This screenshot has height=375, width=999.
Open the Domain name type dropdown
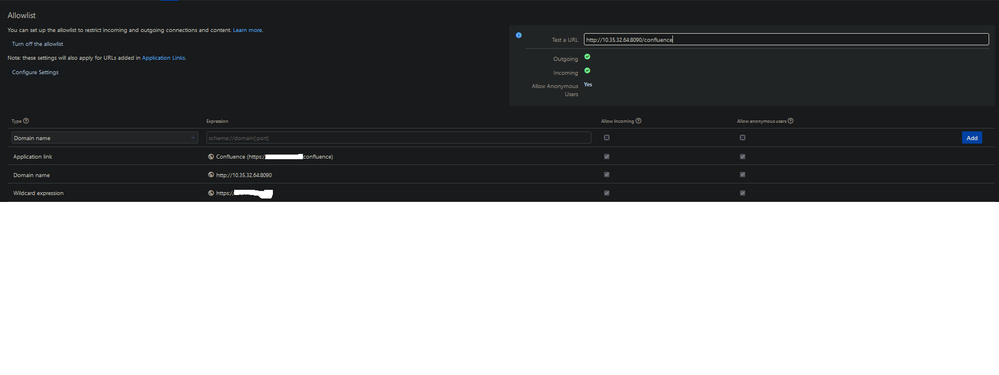click(104, 138)
